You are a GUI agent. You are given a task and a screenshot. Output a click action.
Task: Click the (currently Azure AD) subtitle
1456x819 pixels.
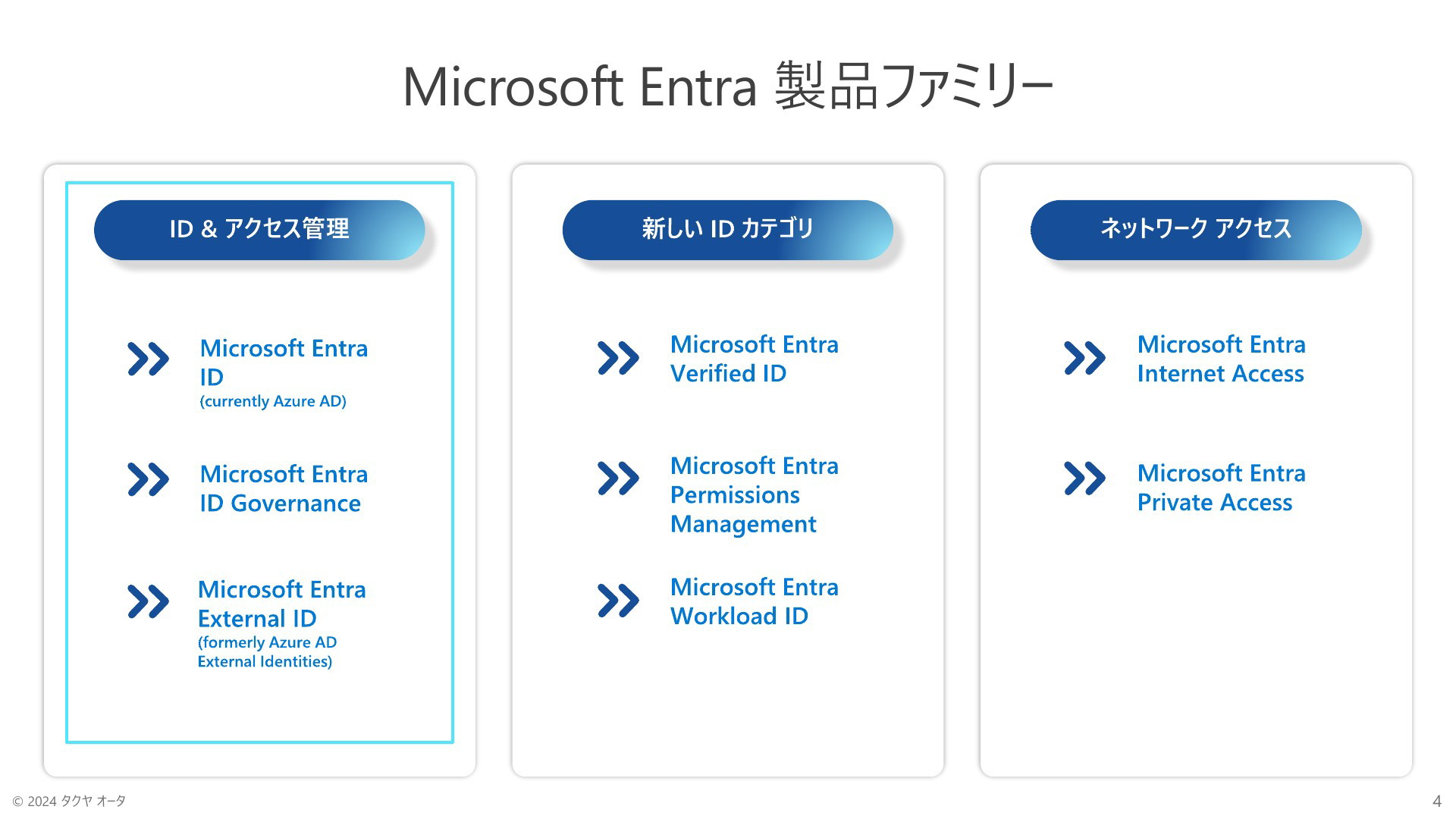tap(273, 401)
